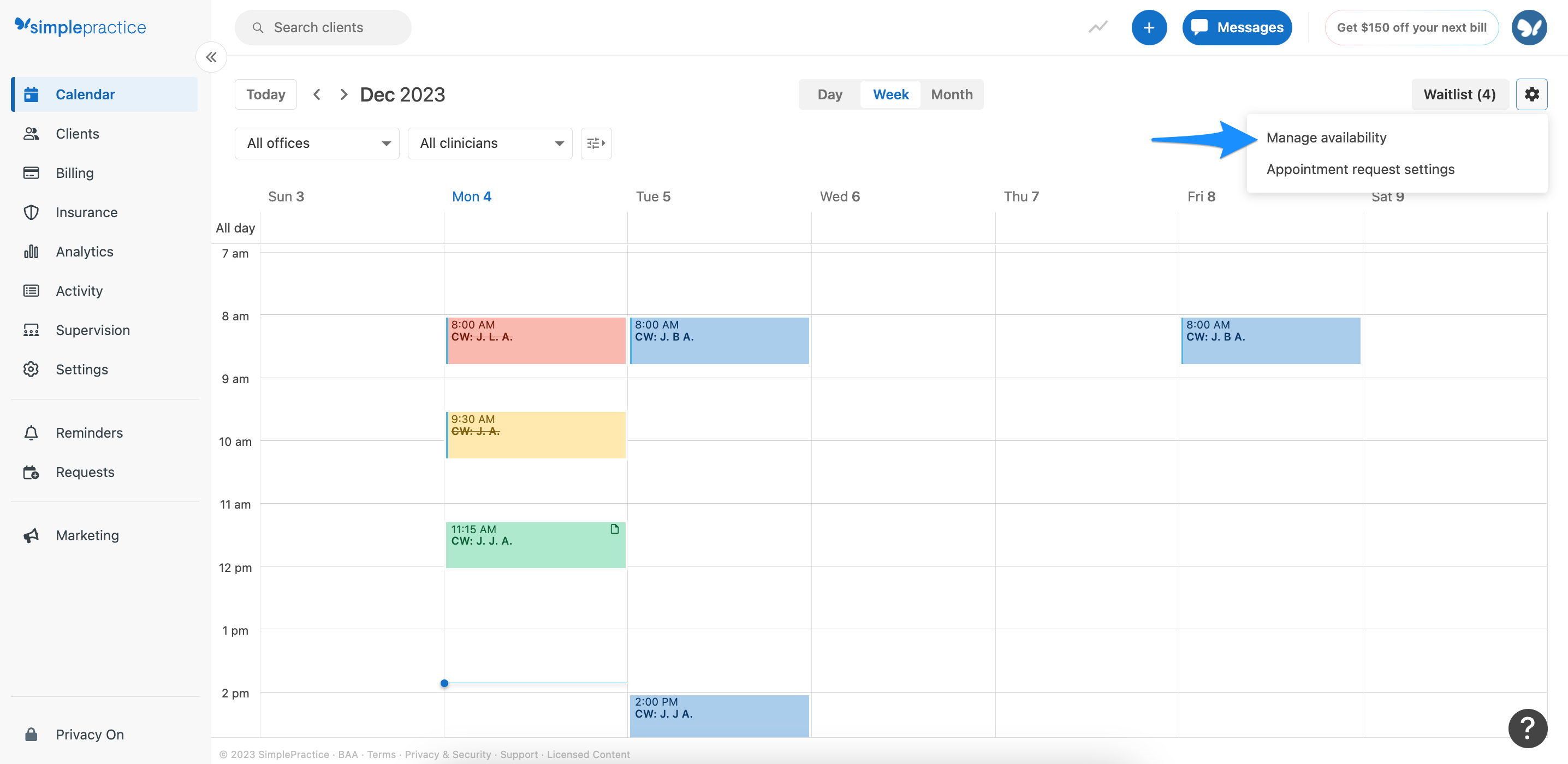
Task: Collapse the sidebar with the double chevron
Action: coord(211,57)
